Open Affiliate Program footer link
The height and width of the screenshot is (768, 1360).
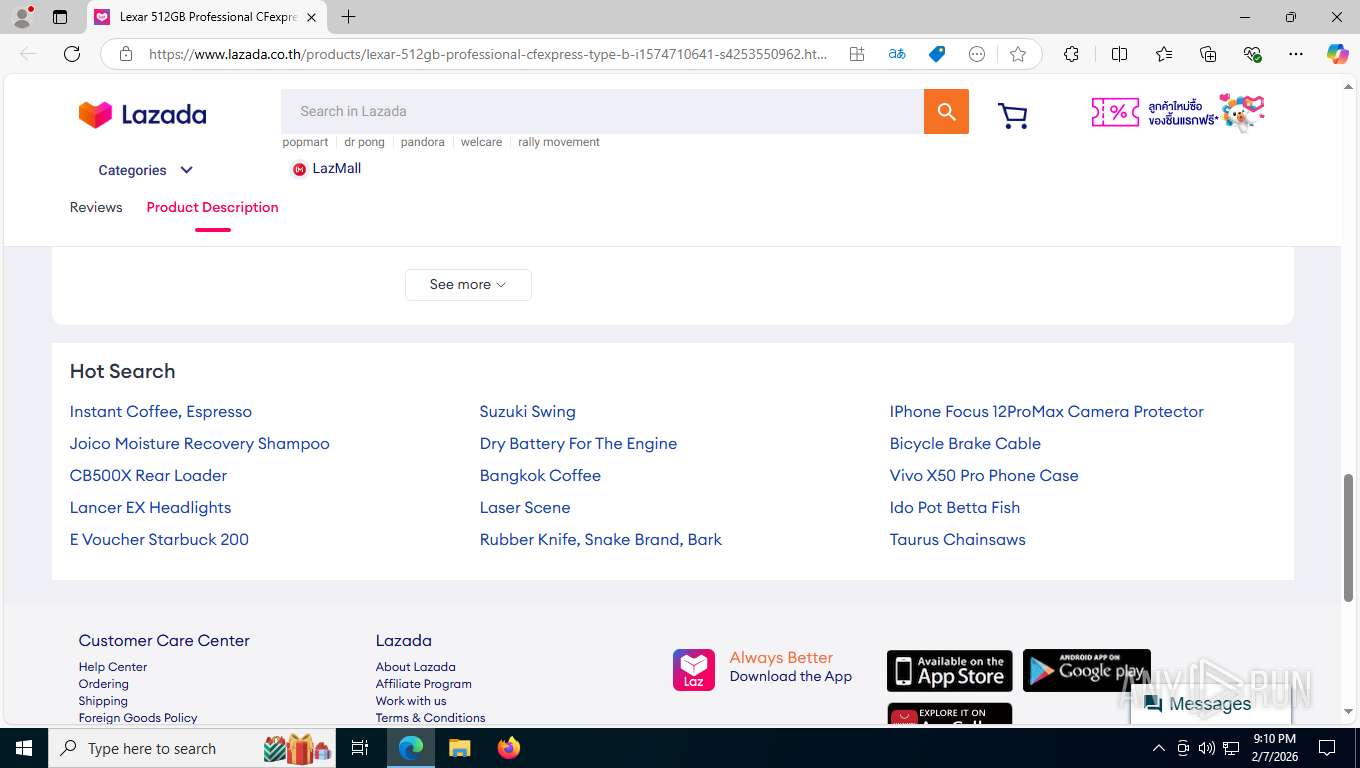423,684
